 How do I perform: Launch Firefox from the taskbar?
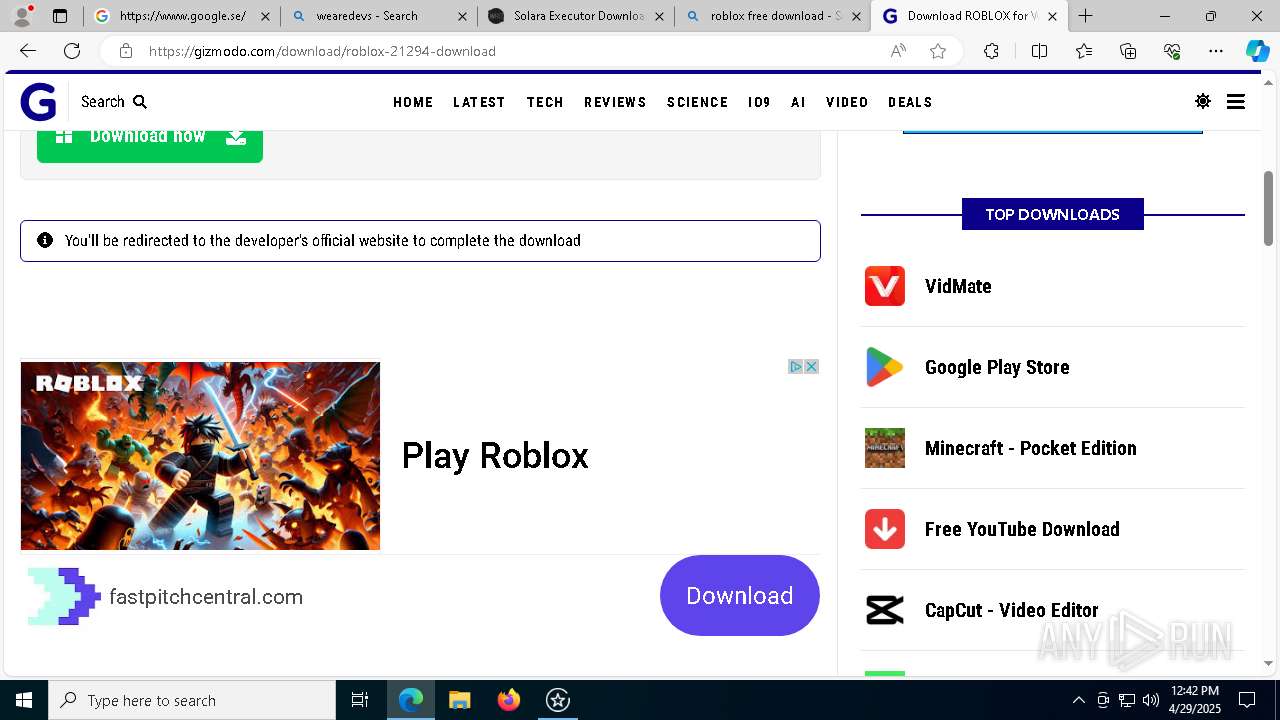tap(509, 700)
